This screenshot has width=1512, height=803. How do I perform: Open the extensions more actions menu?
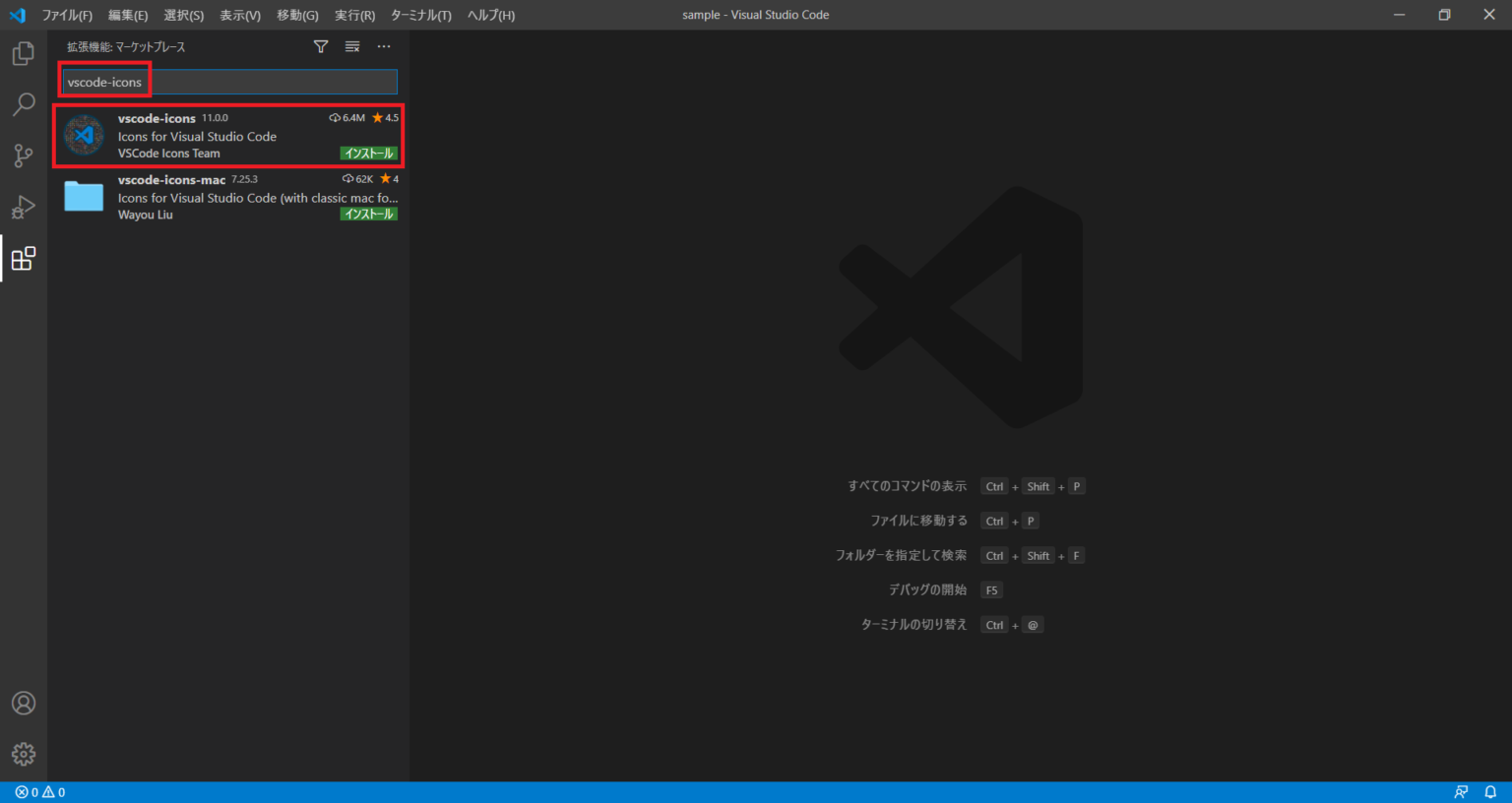(383, 46)
